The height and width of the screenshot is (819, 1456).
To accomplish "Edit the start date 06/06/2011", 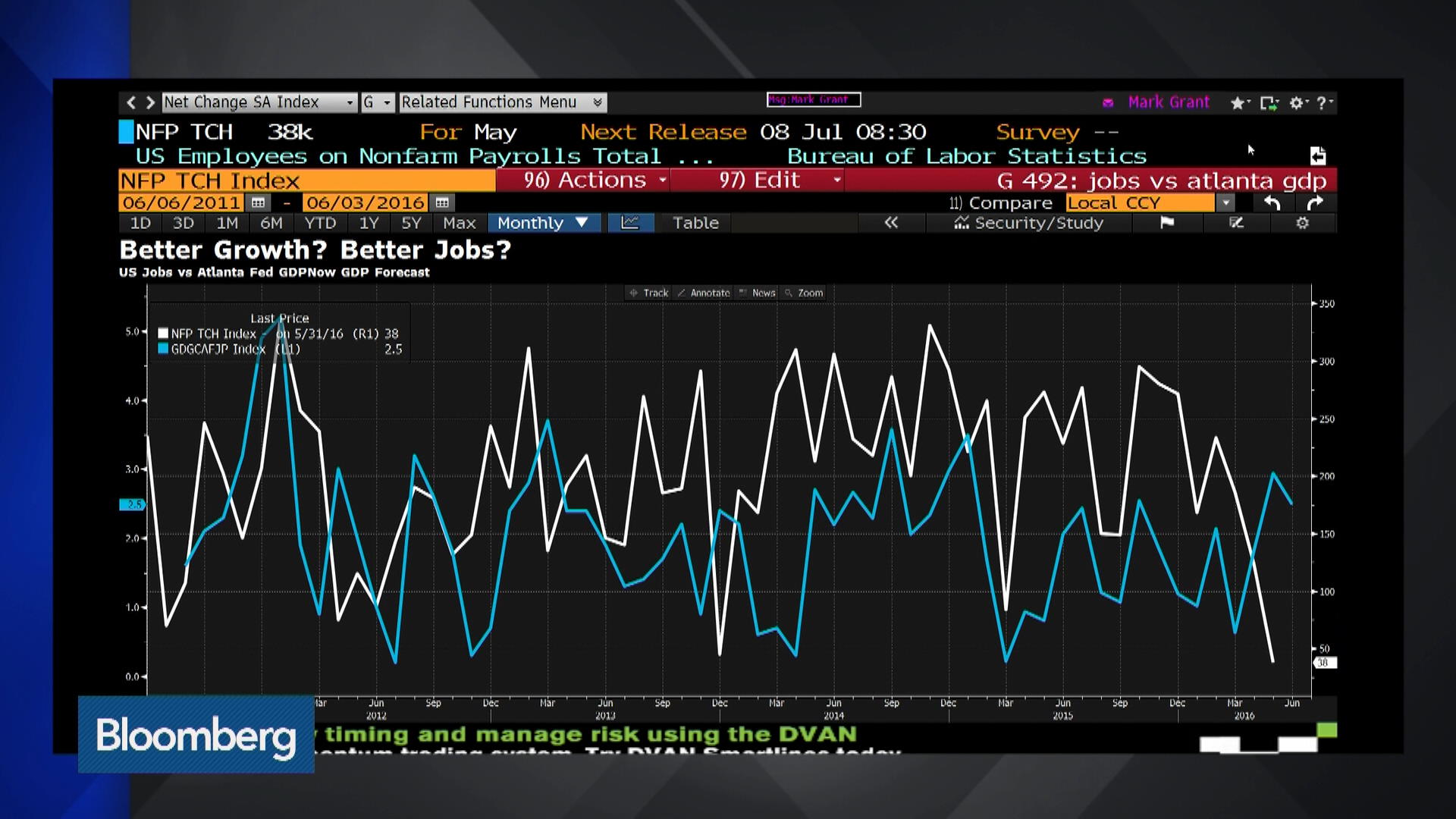I will point(182,202).
